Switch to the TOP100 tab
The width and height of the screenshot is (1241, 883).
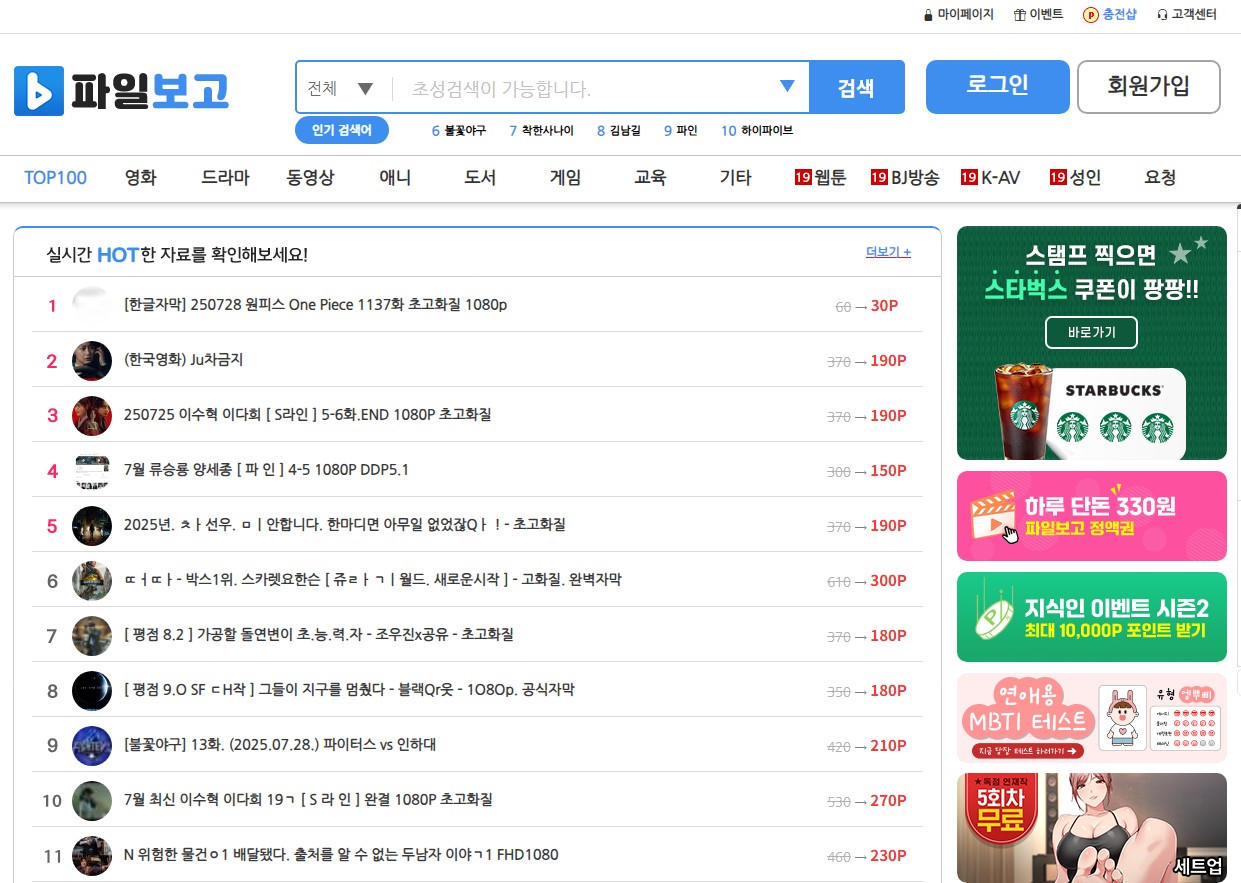click(55, 177)
